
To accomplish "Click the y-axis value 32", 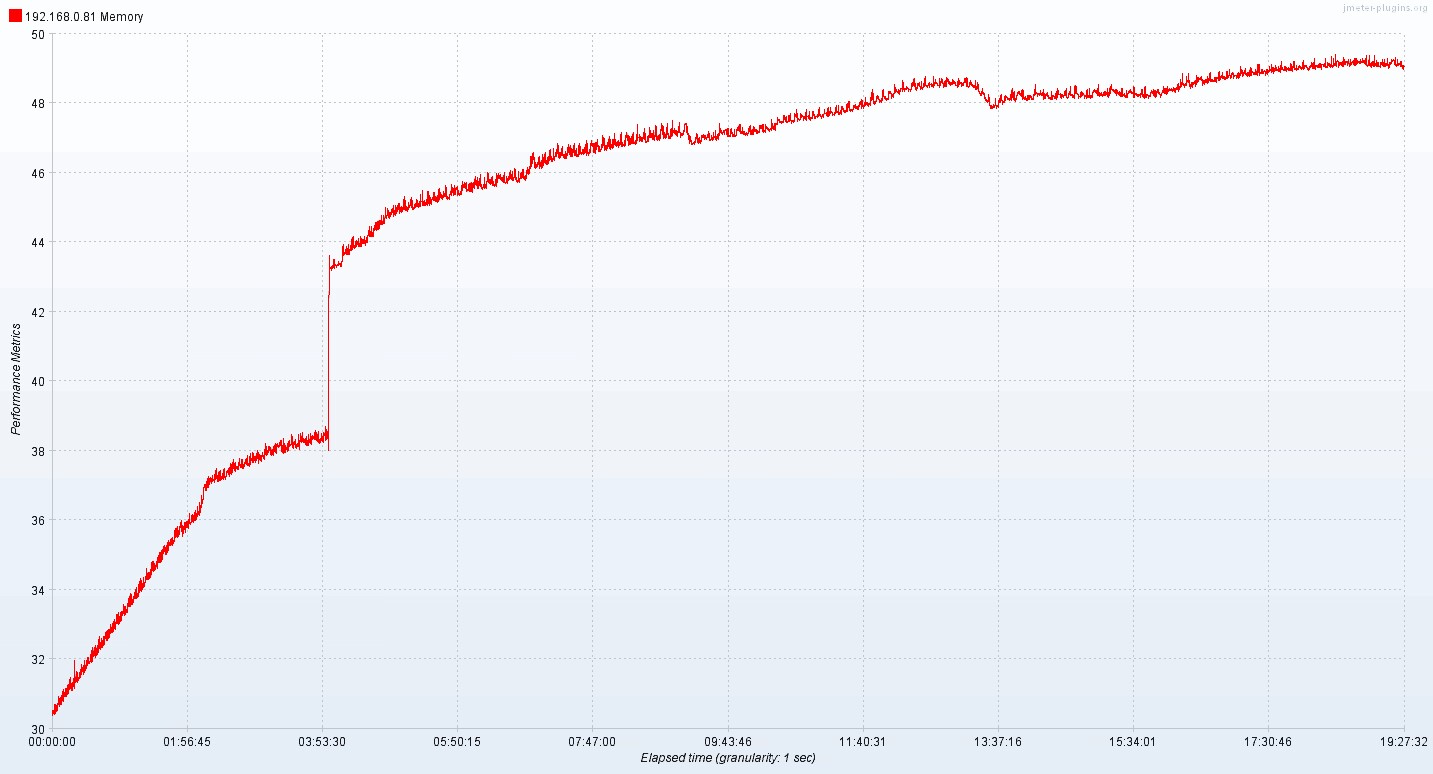I will (x=39, y=659).
